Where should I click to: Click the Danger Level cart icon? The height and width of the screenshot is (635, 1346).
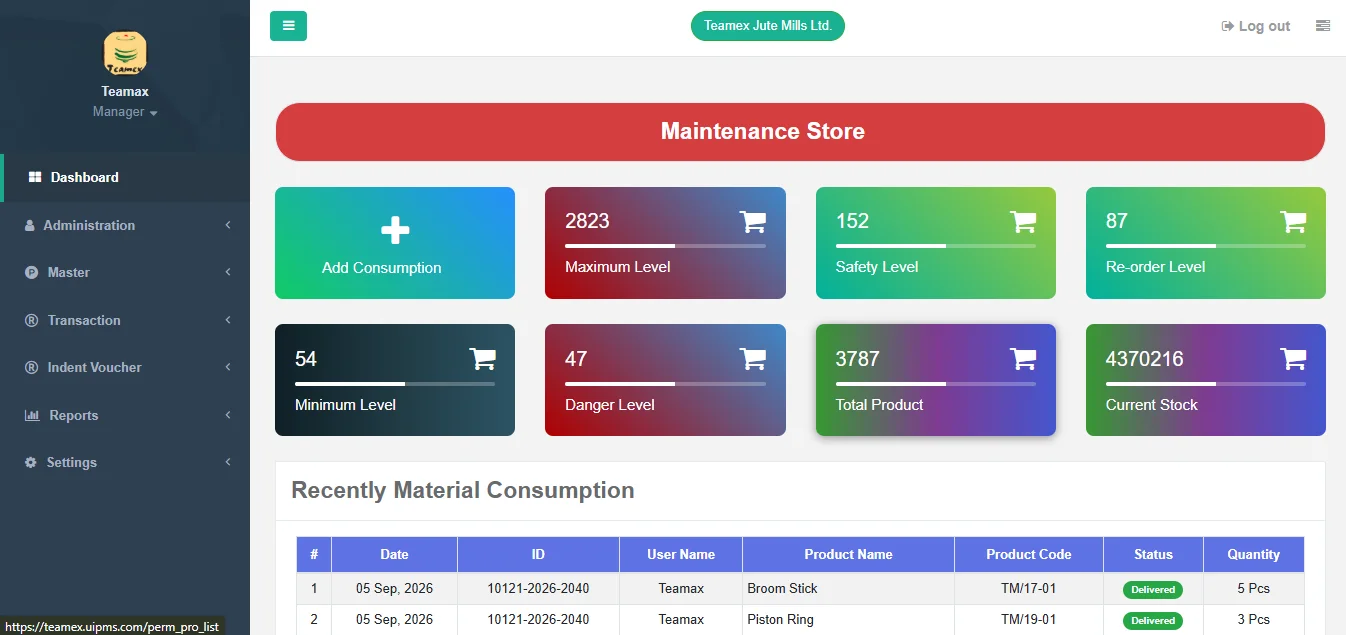pyautogui.click(x=752, y=359)
